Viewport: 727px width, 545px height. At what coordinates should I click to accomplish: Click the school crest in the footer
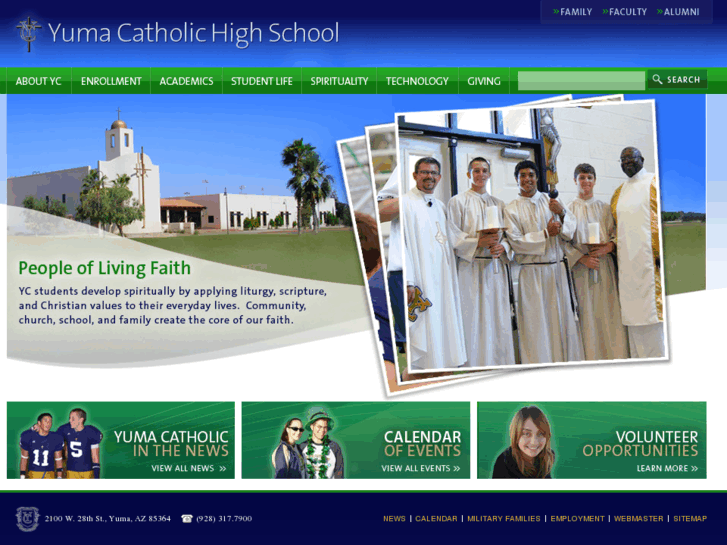tap(27, 519)
